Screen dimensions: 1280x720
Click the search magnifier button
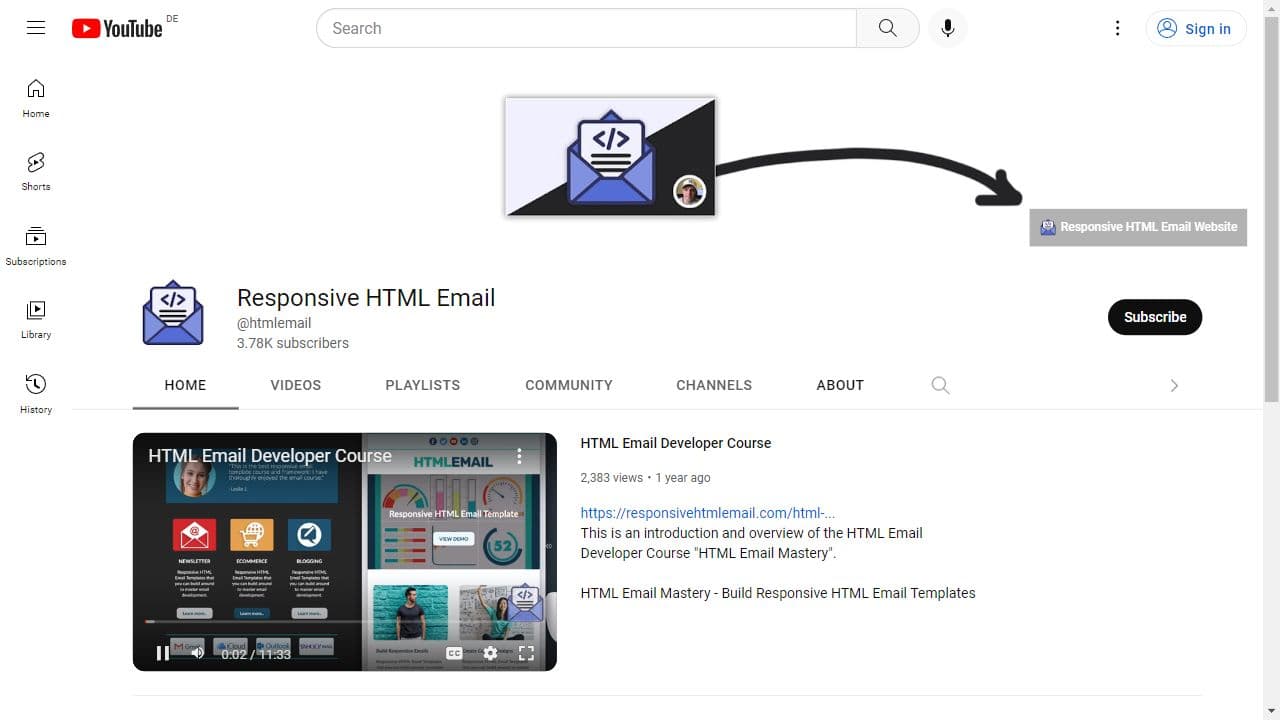point(888,28)
